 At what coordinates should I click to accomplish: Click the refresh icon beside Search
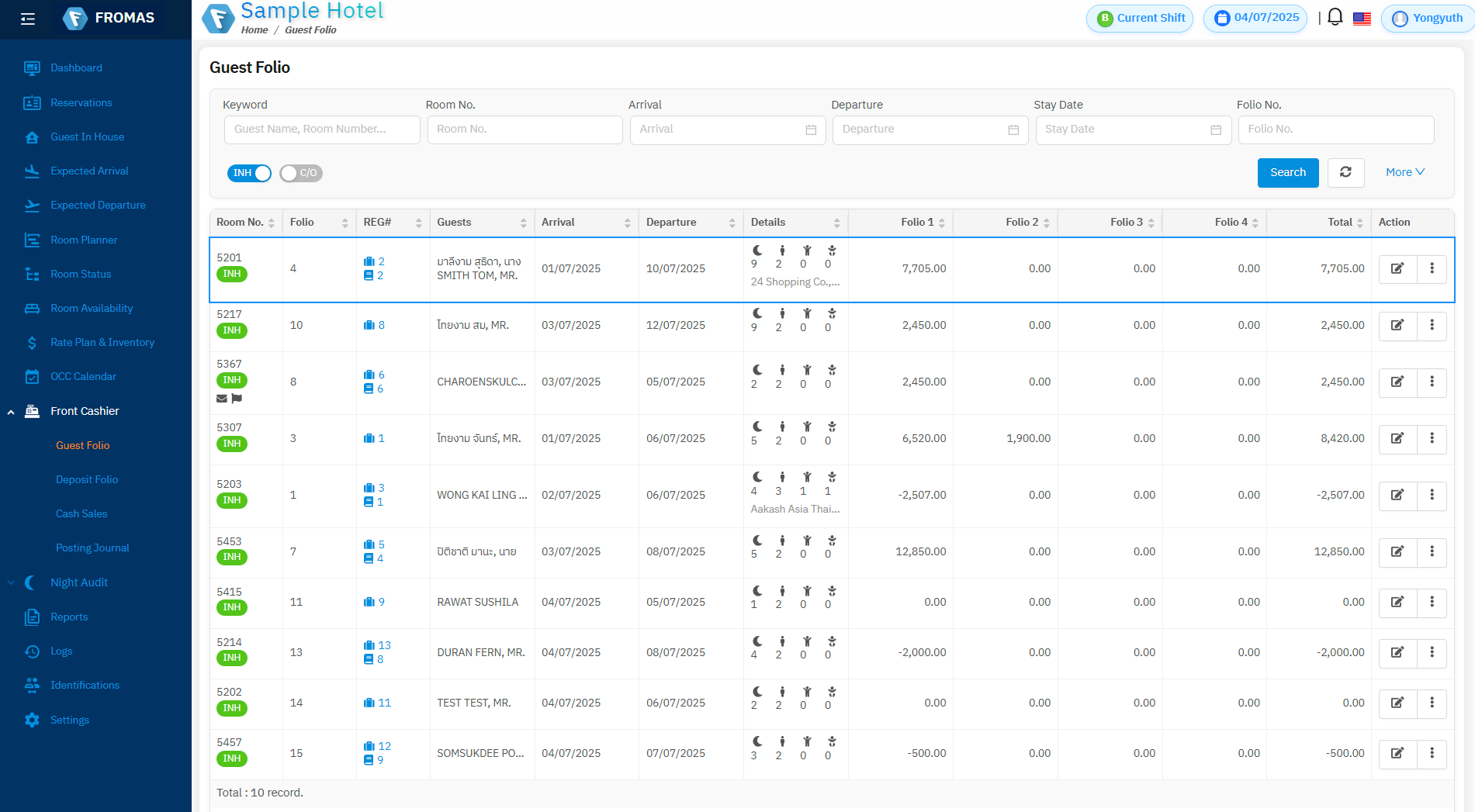point(1345,172)
